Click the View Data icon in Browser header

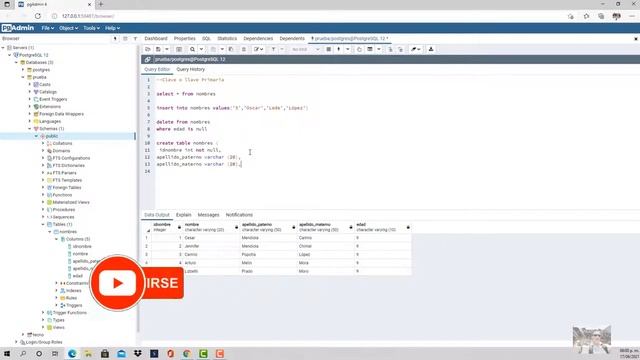tap(125, 38)
